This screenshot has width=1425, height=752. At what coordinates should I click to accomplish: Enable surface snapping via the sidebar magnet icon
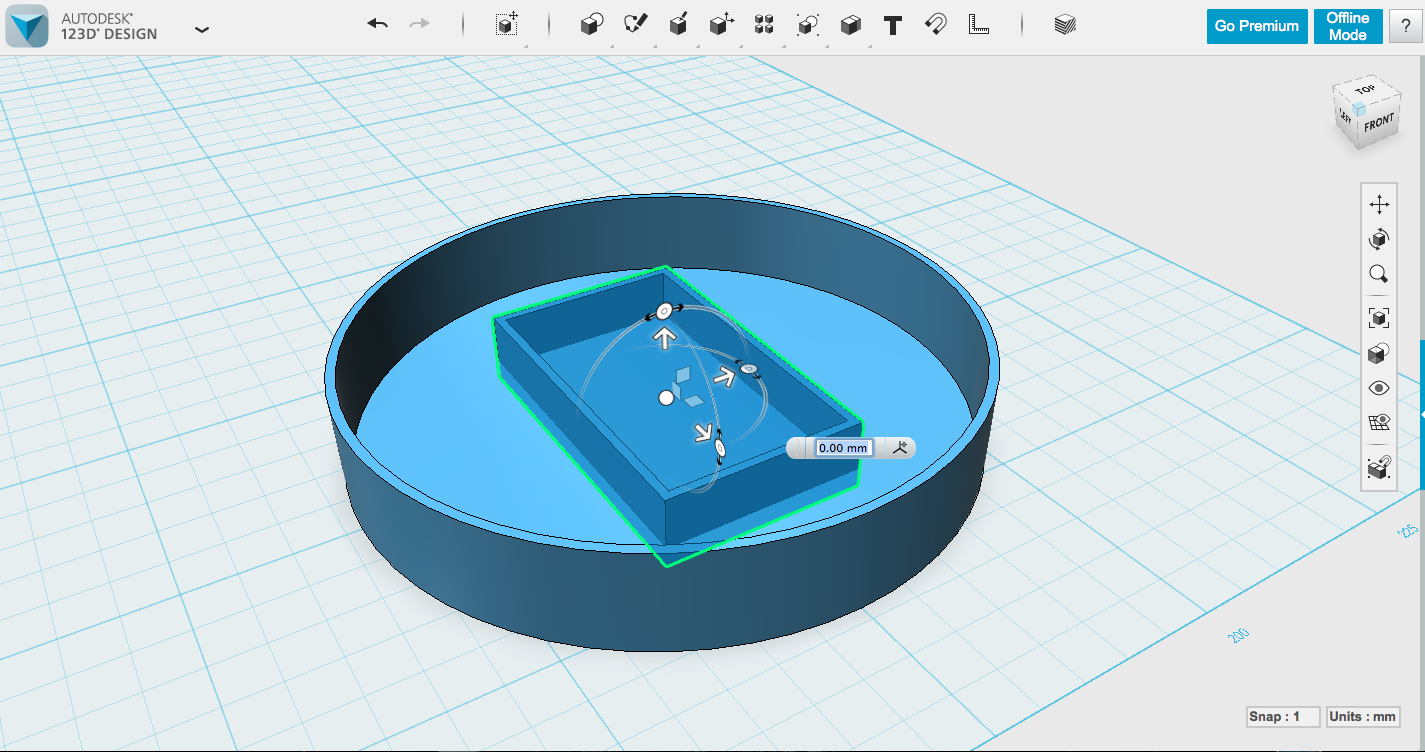click(1378, 465)
